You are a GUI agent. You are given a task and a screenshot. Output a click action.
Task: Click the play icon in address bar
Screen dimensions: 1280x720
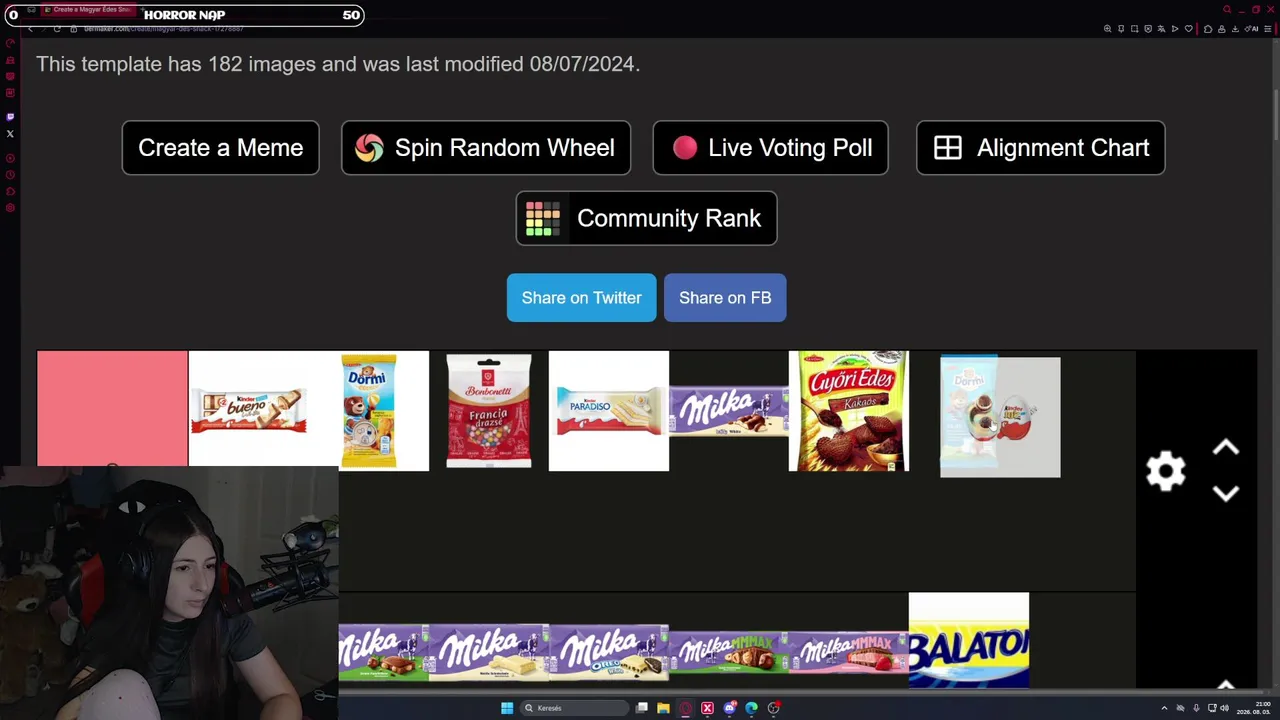[1175, 29]
